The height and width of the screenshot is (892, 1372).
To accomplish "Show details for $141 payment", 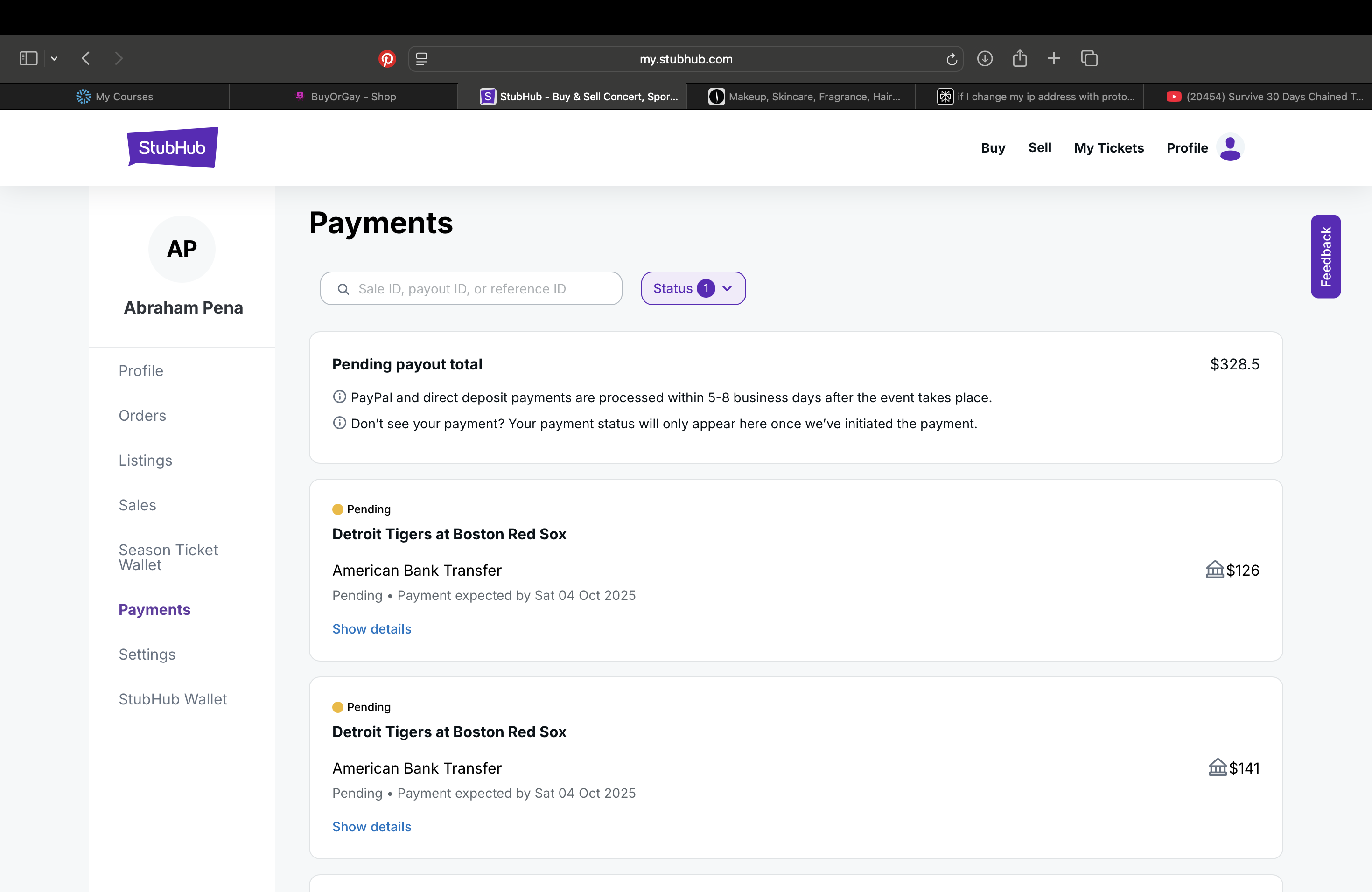I will click(371, 826).
